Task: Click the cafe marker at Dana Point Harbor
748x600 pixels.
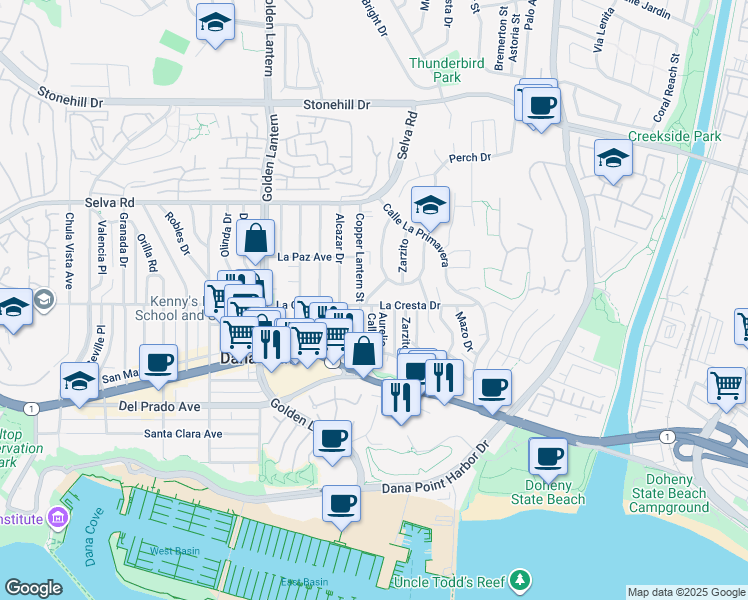Action: pos(341,505)
